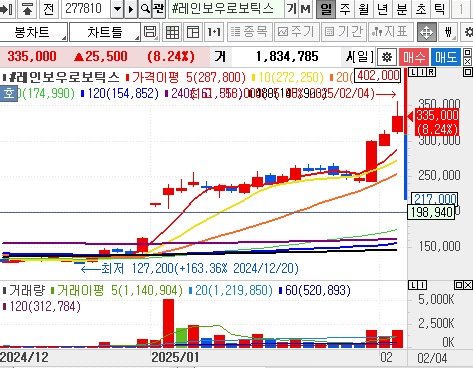Select the 분 (minute) period tab
Screen dimensions: 473x368
point(402,9)
